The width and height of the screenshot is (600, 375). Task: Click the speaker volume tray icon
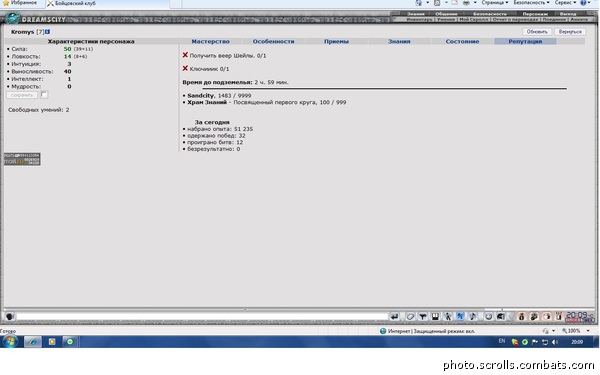555,342
